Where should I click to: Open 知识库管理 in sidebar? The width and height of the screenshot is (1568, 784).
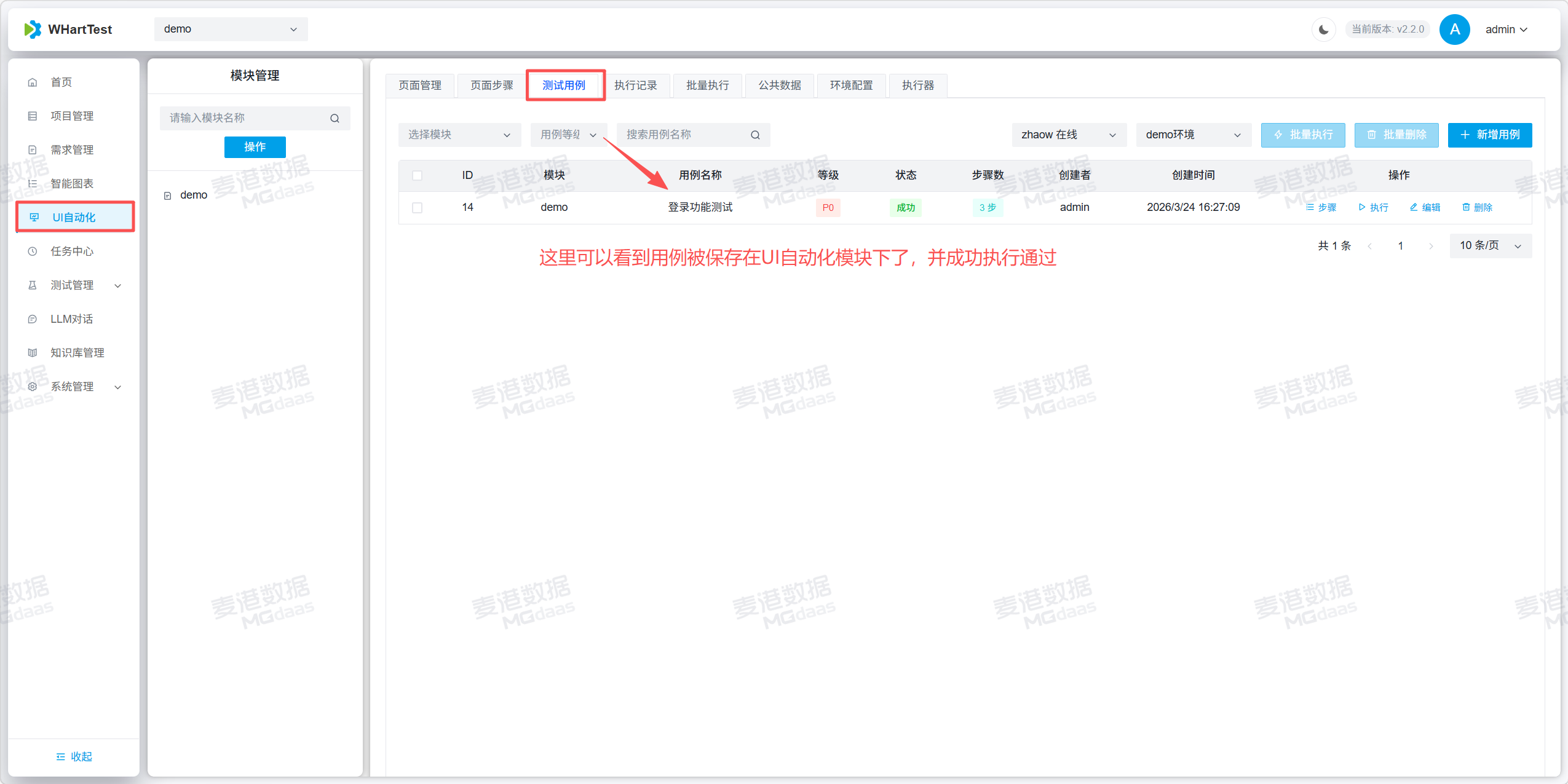click(77, 353)
